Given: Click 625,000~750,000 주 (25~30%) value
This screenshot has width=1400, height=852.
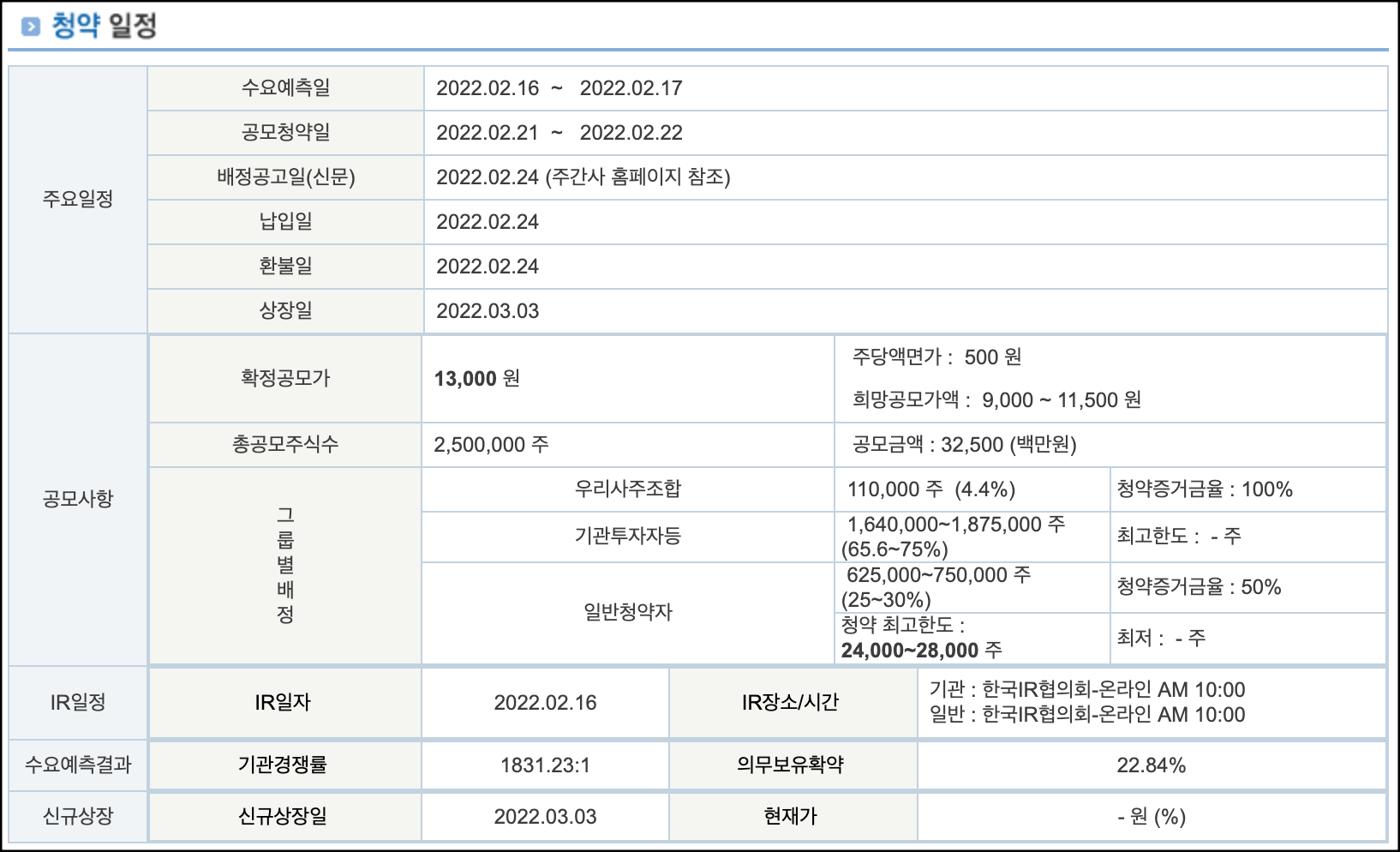Looking at the screenshot, I should point(936,587).
